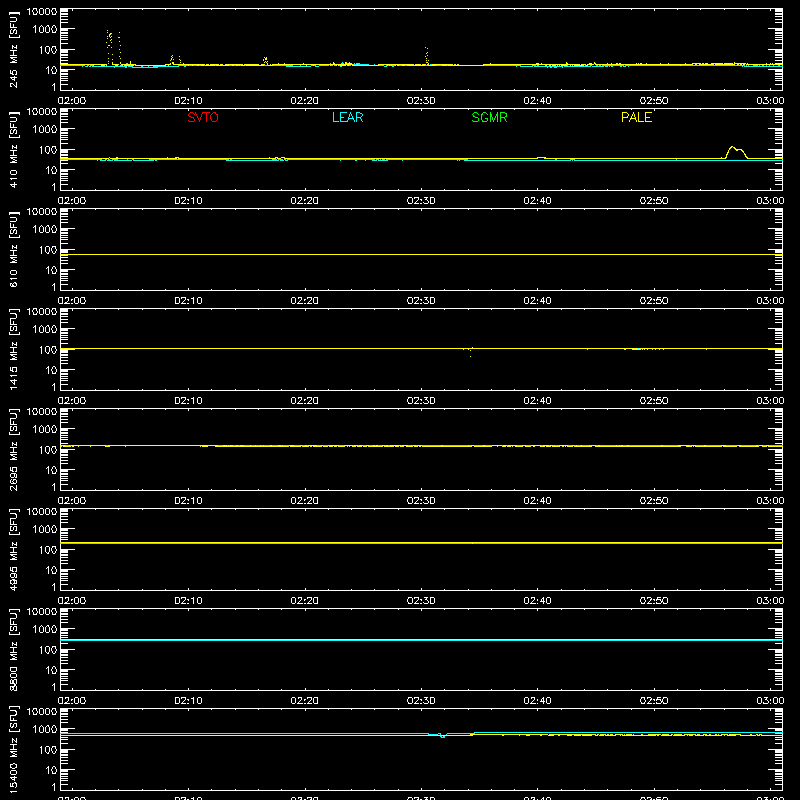Click the 02:00 tick label under 8800 MHz plot

[x=72, y=701]
